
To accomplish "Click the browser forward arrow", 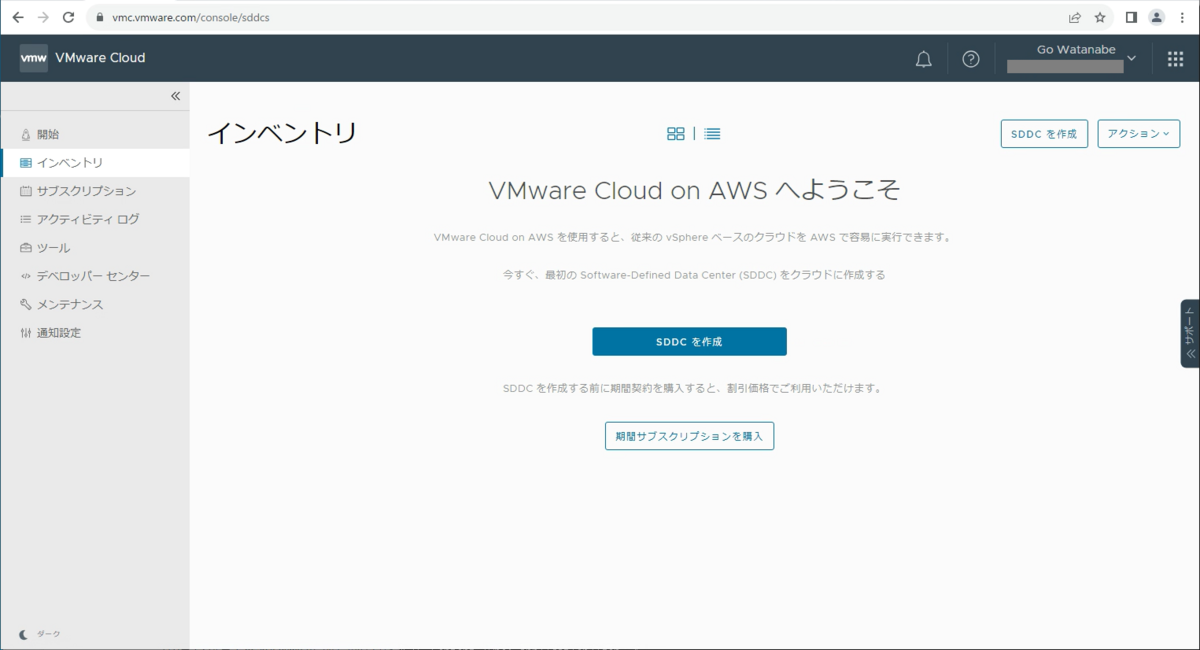I will tap(43, 17).
